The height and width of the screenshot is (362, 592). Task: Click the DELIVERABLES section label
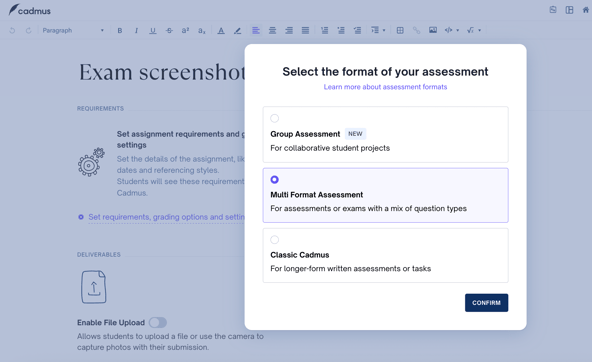click(99, 255)
